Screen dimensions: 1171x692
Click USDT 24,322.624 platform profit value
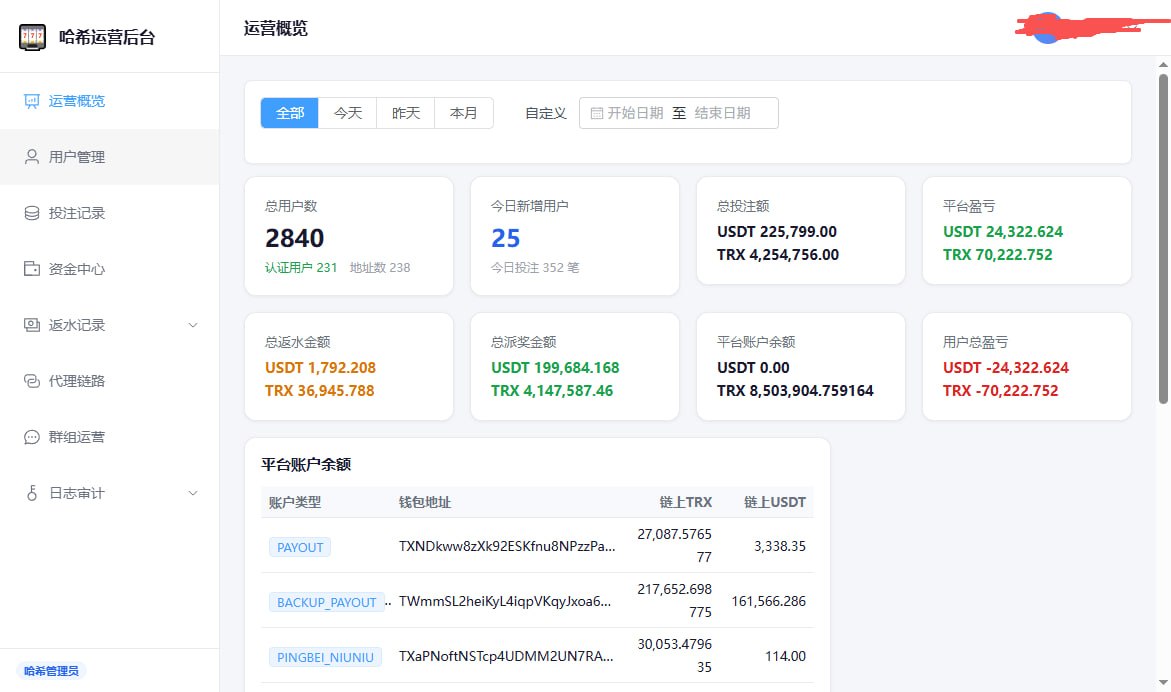[1003, 231]
